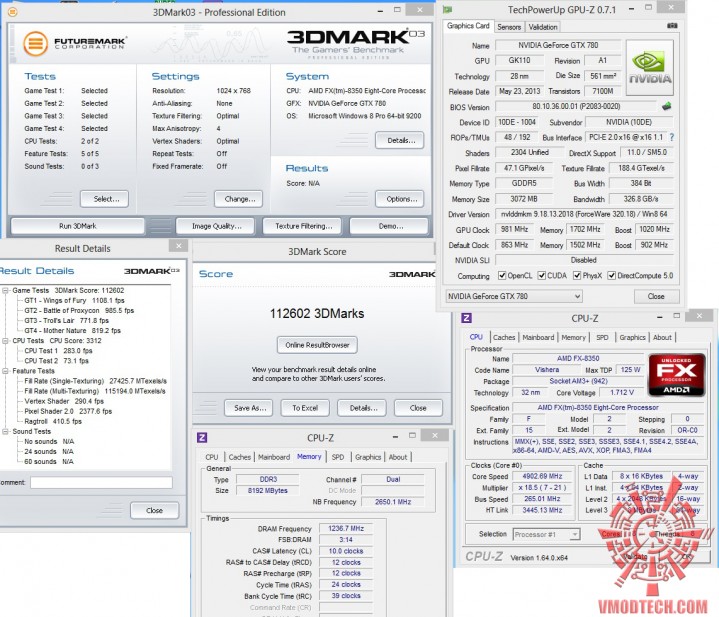
Task: Open the Online ResultBrowser
Action: coord(317,345)
